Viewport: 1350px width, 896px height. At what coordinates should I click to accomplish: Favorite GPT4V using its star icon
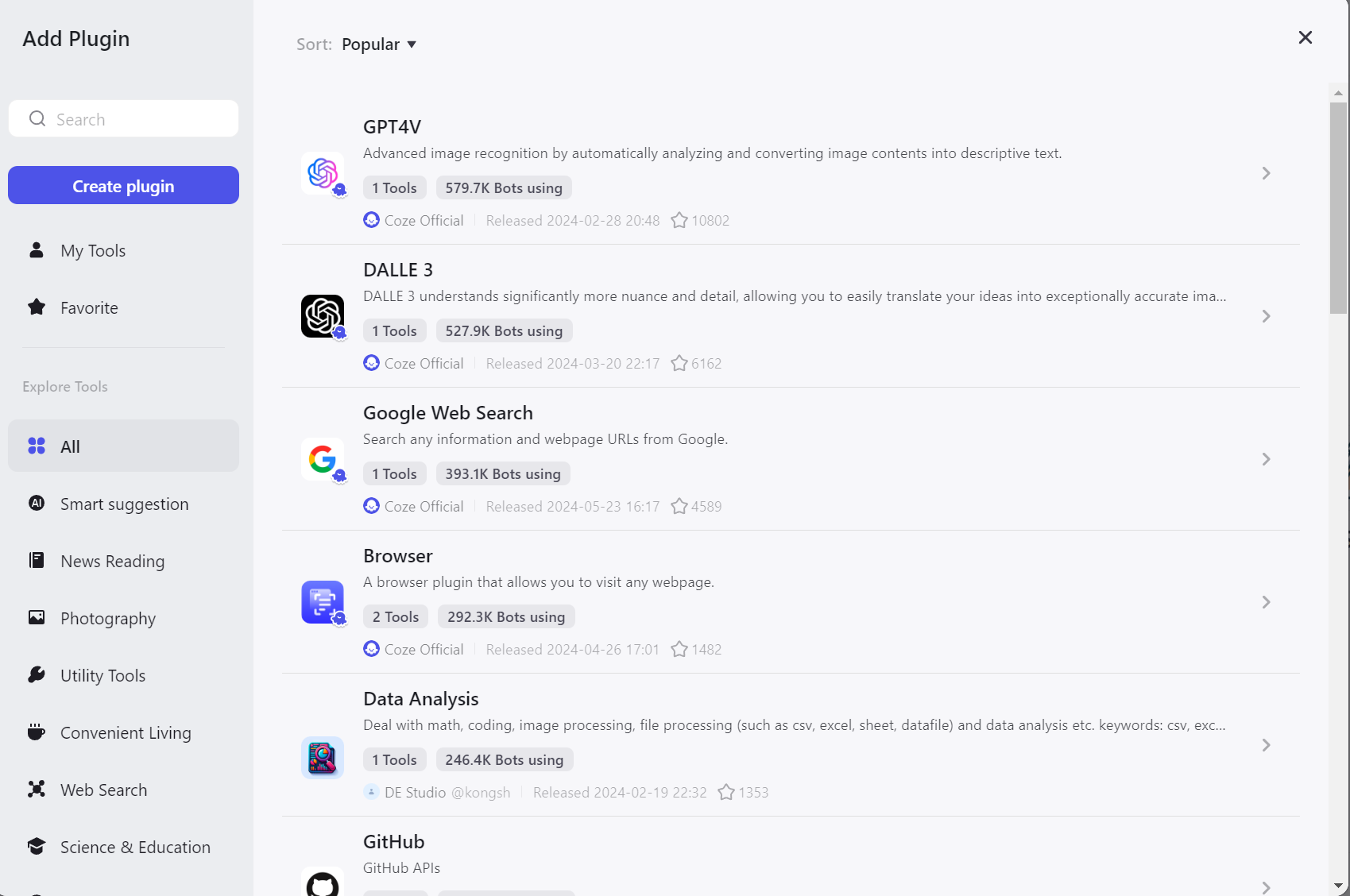tap(679, 220)
